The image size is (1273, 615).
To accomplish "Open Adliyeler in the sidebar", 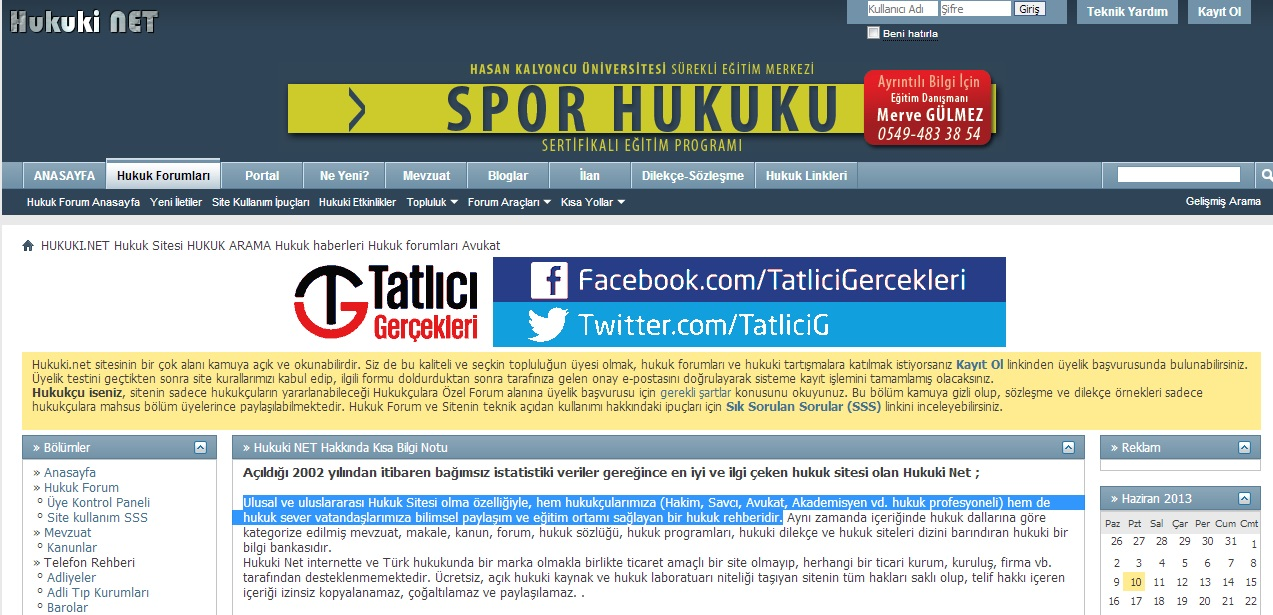I will (72, 578).
